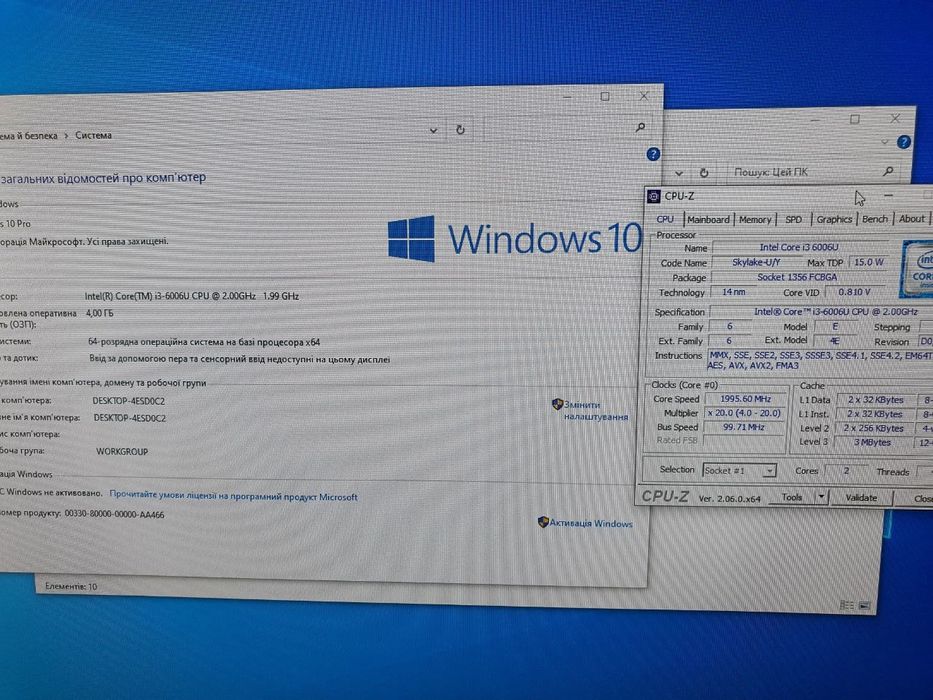Click refresh icon in Explorer window behind
Image resolution: width=933 pixels, height=700 pixels.
pyautogui.click(x=704, y=173)
